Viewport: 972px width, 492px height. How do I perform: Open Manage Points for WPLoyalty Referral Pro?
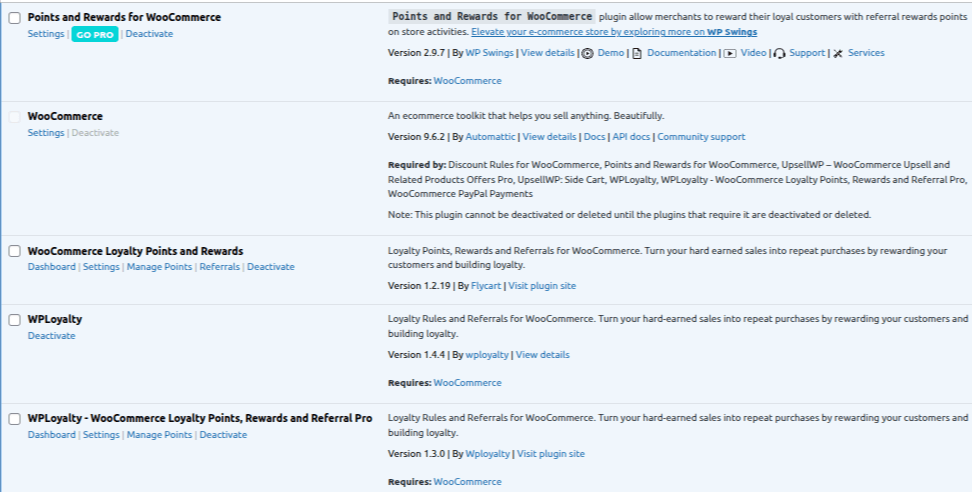pos(159,435)
